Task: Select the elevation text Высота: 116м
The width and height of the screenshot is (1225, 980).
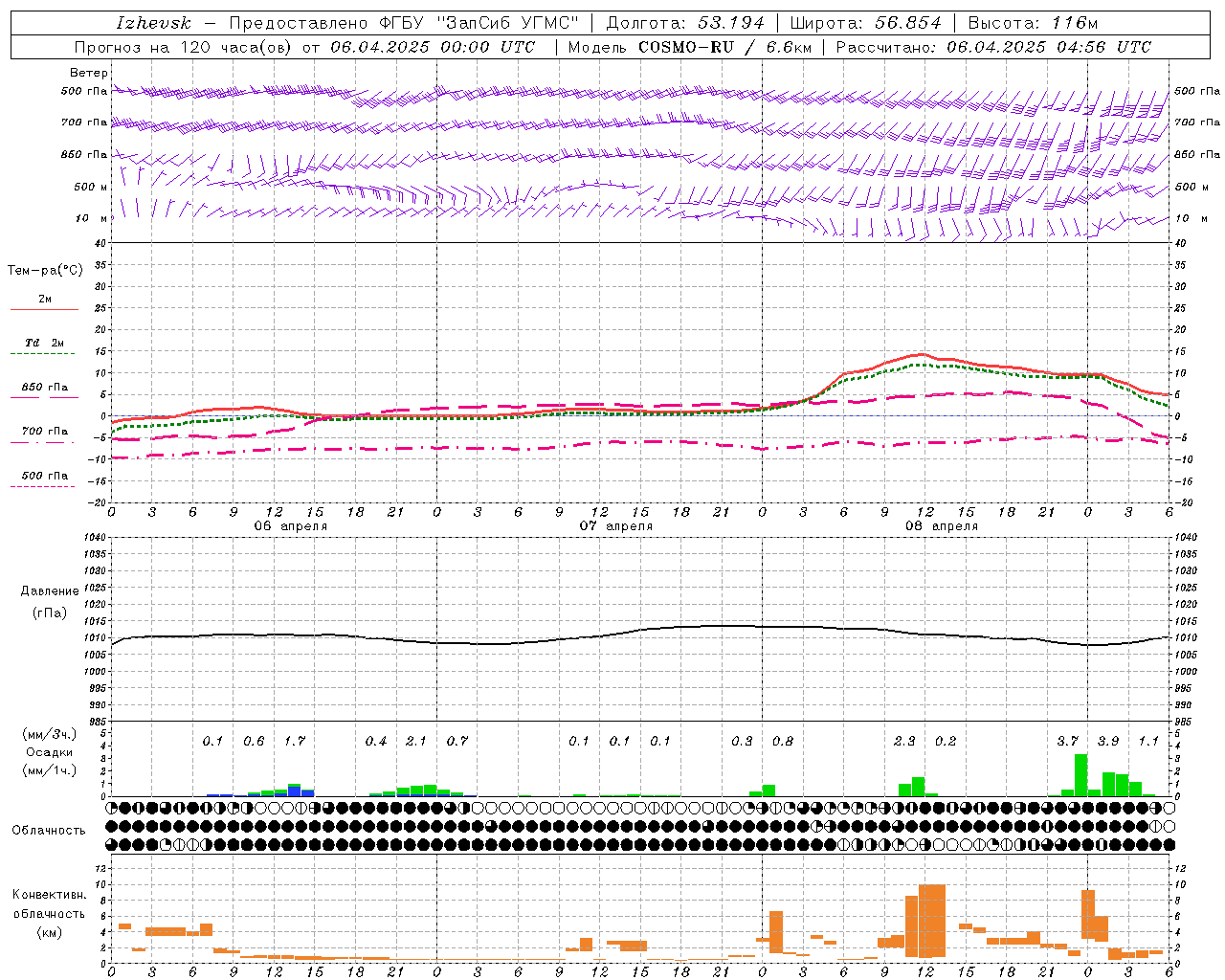Action: [1034, 23]
